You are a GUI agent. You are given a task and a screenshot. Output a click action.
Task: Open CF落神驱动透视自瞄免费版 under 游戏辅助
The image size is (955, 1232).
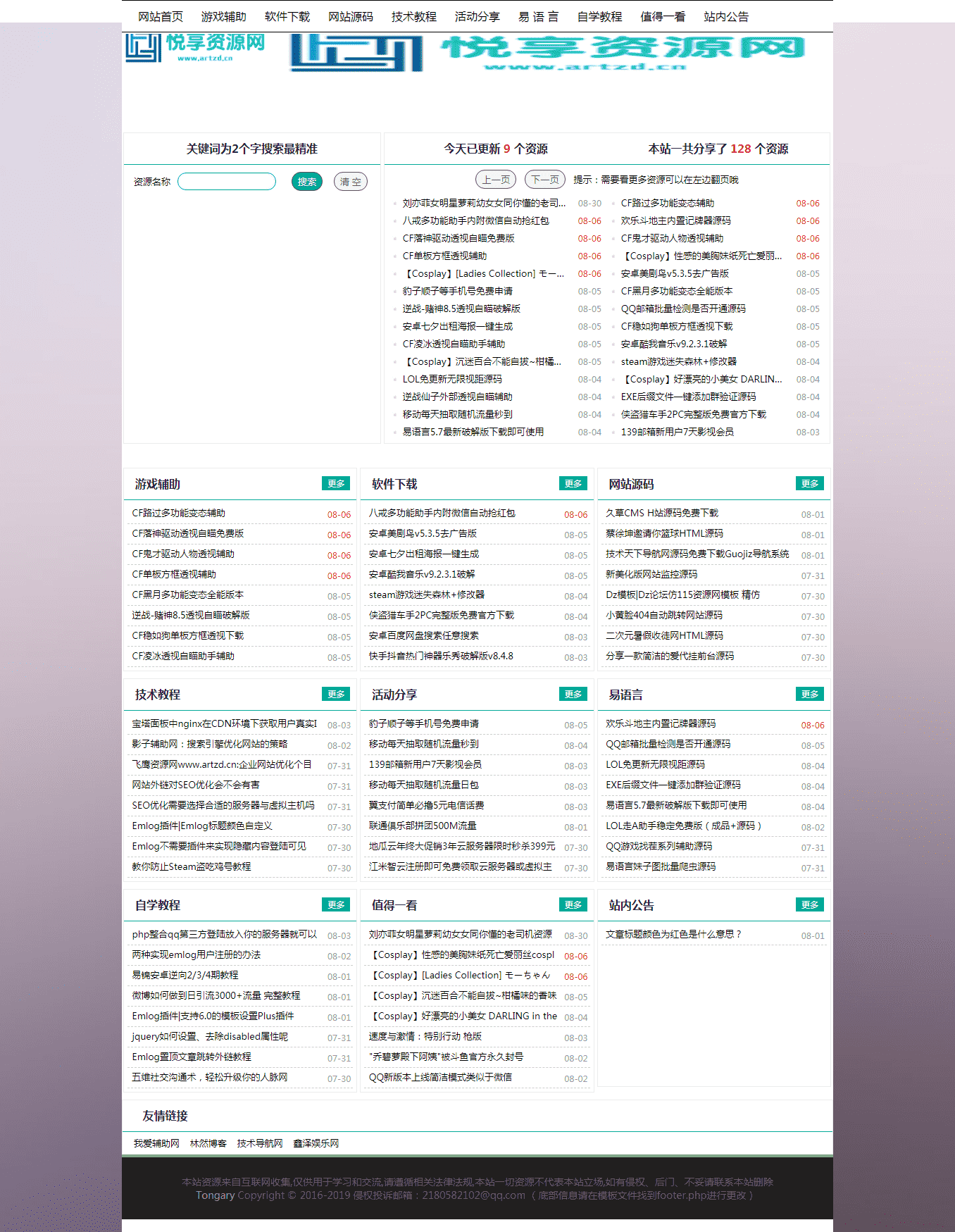[188, 533]
